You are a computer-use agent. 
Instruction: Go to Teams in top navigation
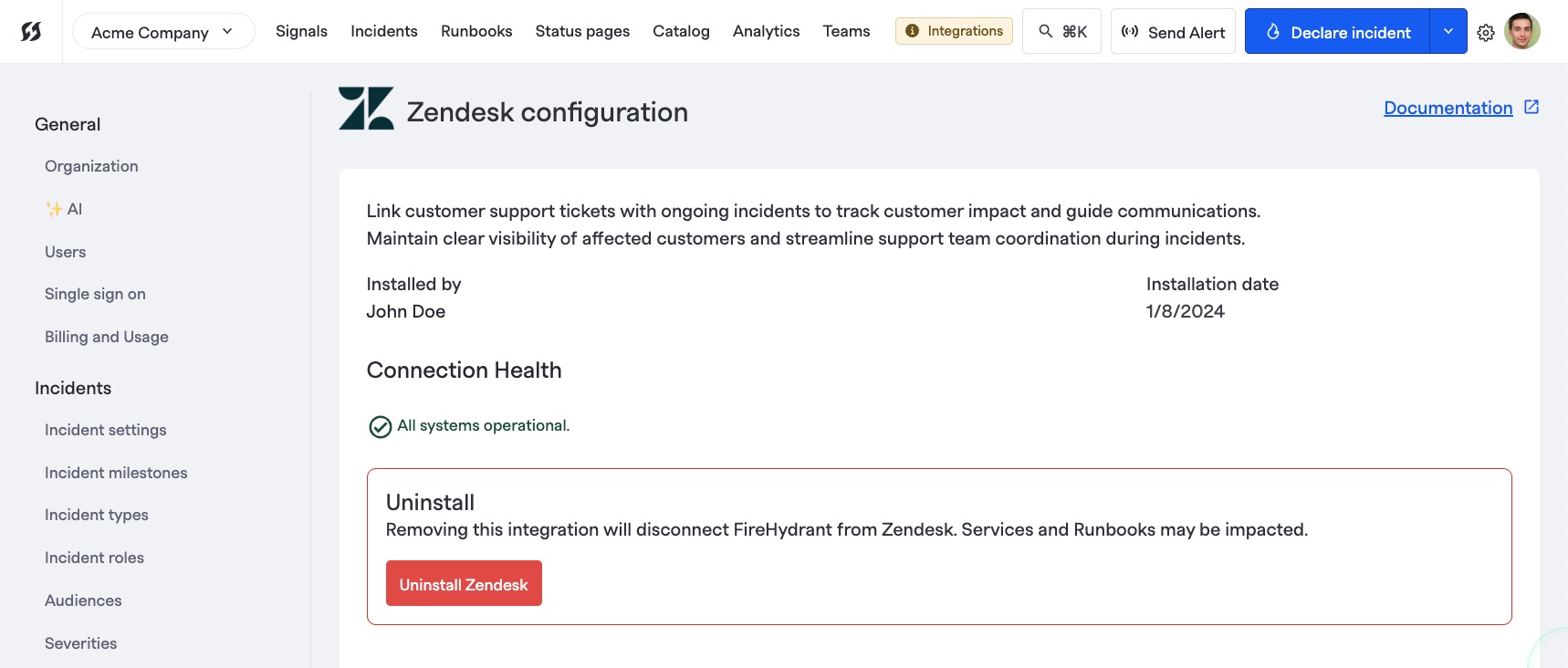846,31
